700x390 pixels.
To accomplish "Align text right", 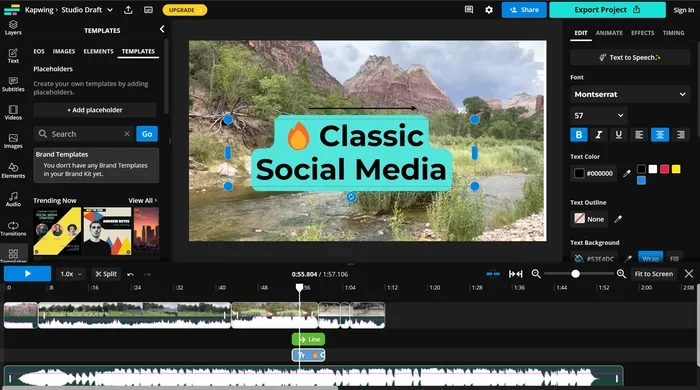I will pyautogui.click(x=680, y=134).
